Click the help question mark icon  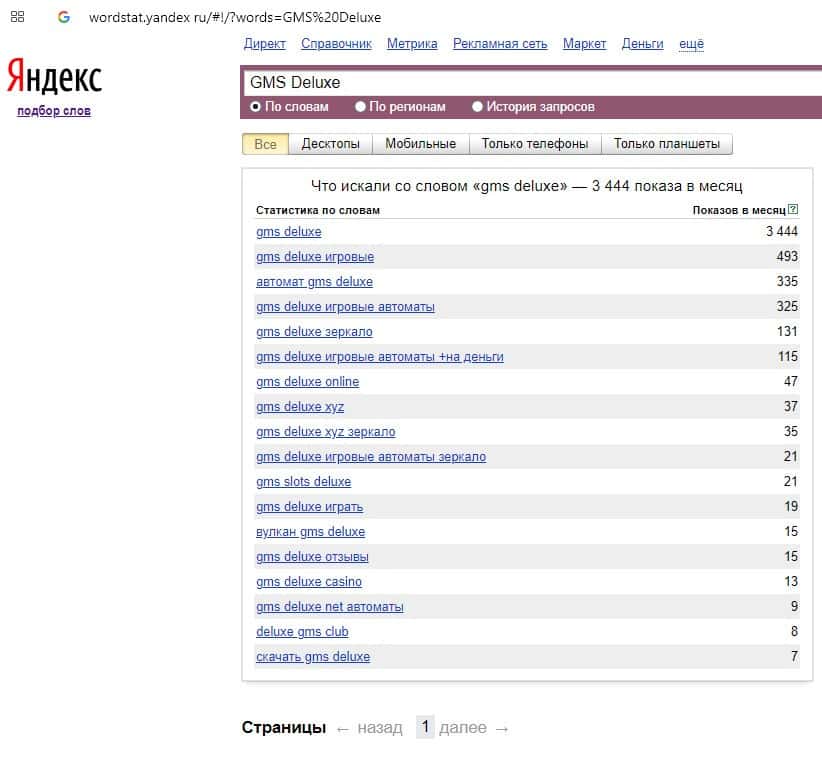pyautogui.click(x=793, y=210)
